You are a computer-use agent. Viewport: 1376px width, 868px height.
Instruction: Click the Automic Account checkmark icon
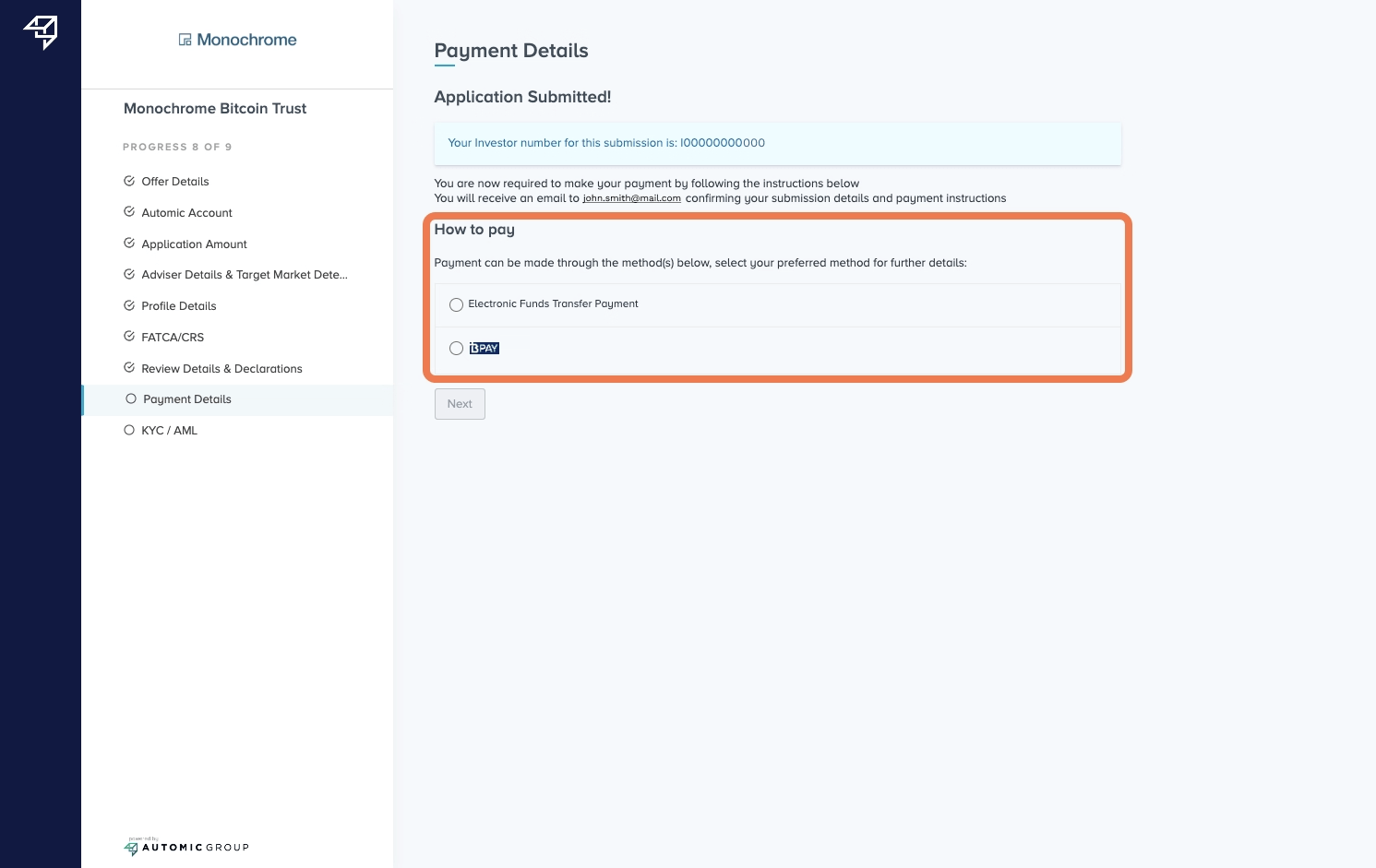pos(129,212)
